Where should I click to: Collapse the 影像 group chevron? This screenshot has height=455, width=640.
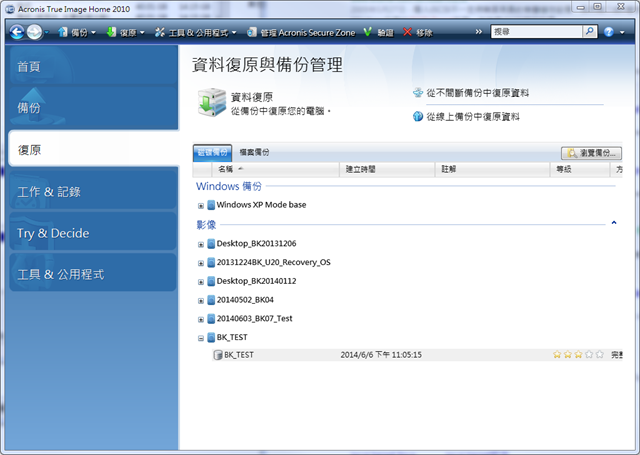[x=613, y=223]
